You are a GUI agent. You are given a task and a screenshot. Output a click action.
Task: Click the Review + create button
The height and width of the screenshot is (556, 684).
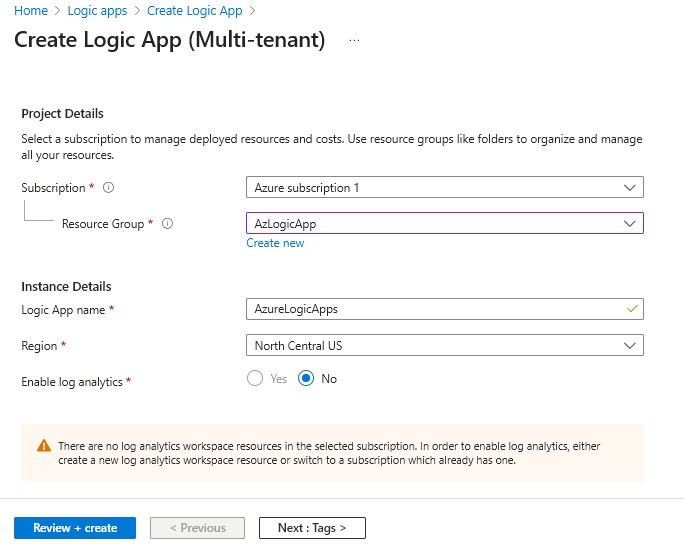tap(75, 528)
